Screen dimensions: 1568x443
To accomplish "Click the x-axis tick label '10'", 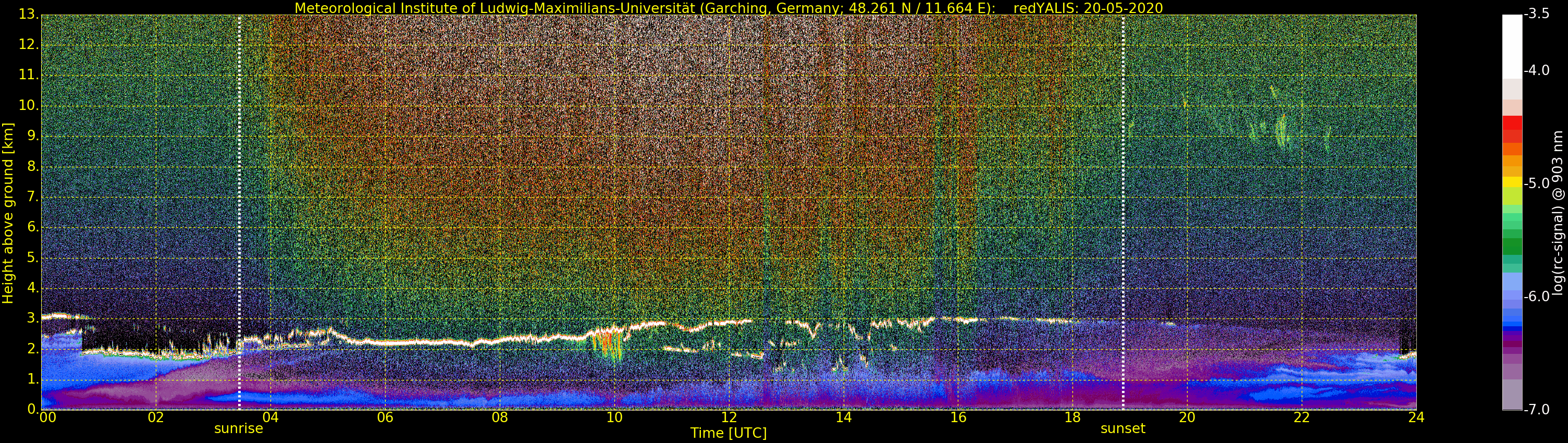I will 614,417.
